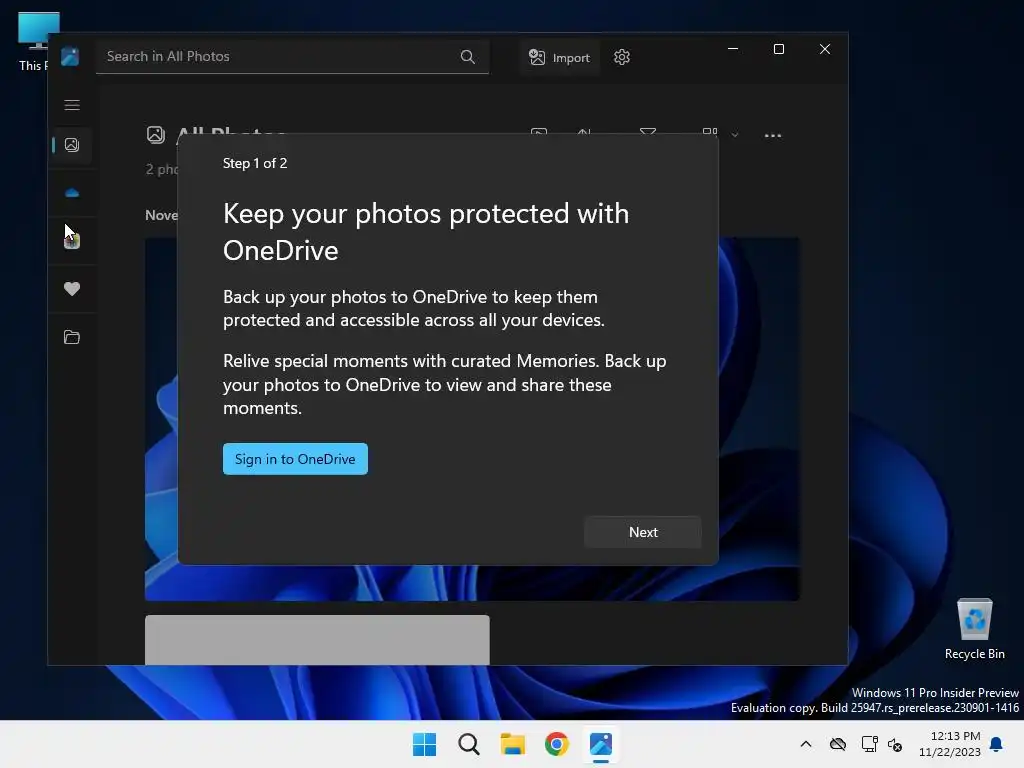Open Windows Start menu
The image size is (1024, 768).
(424, 744)
